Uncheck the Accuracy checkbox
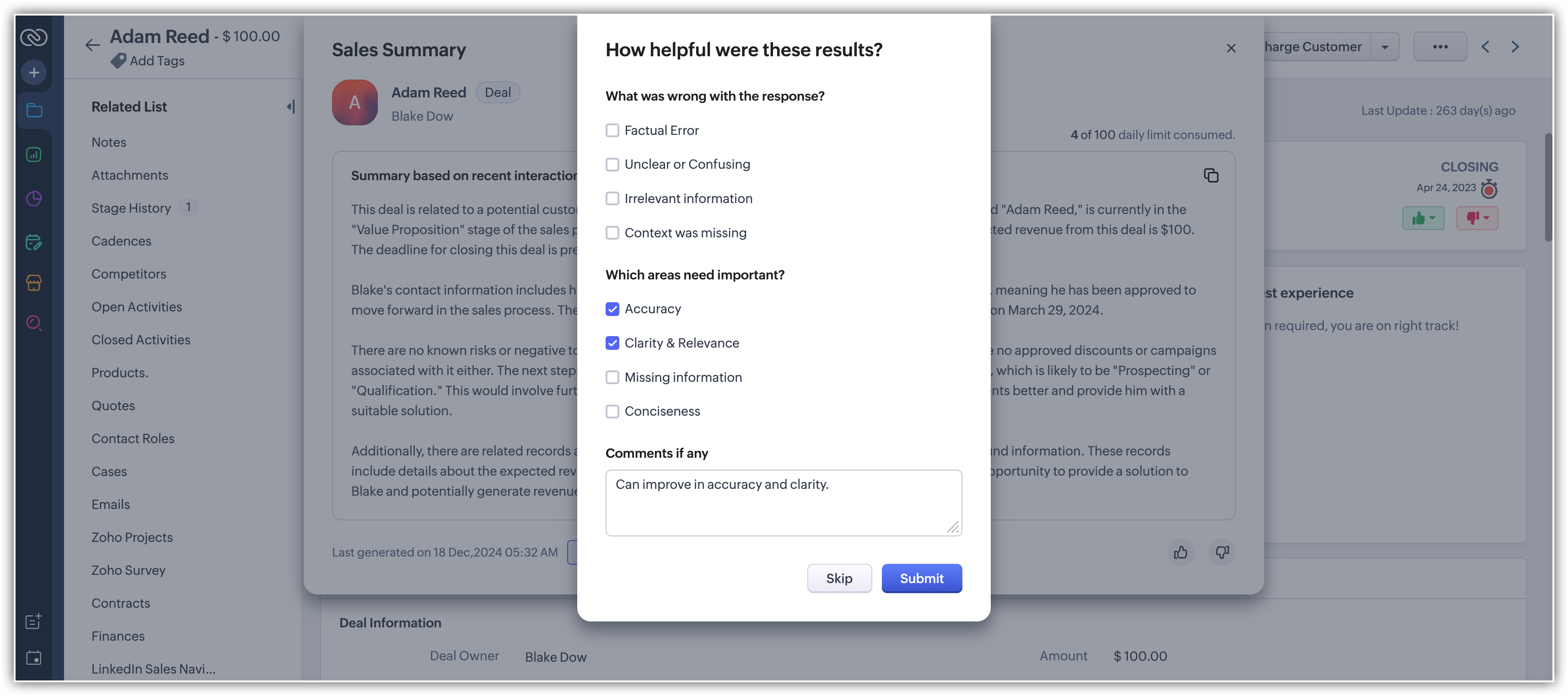 [612, 309]
